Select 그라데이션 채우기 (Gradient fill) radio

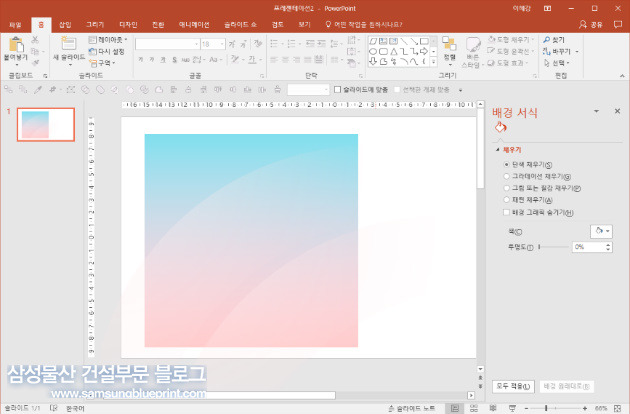click(506, 176)
